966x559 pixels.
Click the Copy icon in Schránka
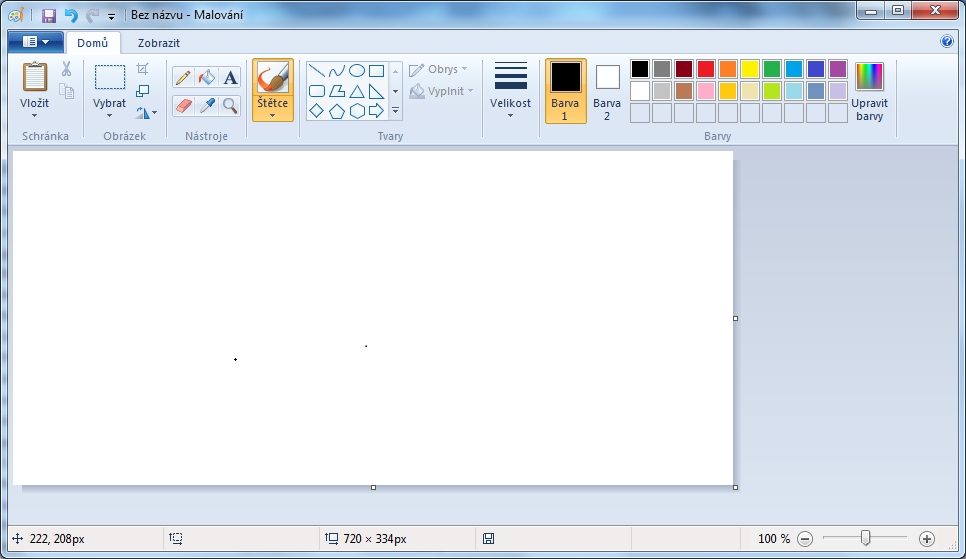click(x=67, y=91)
